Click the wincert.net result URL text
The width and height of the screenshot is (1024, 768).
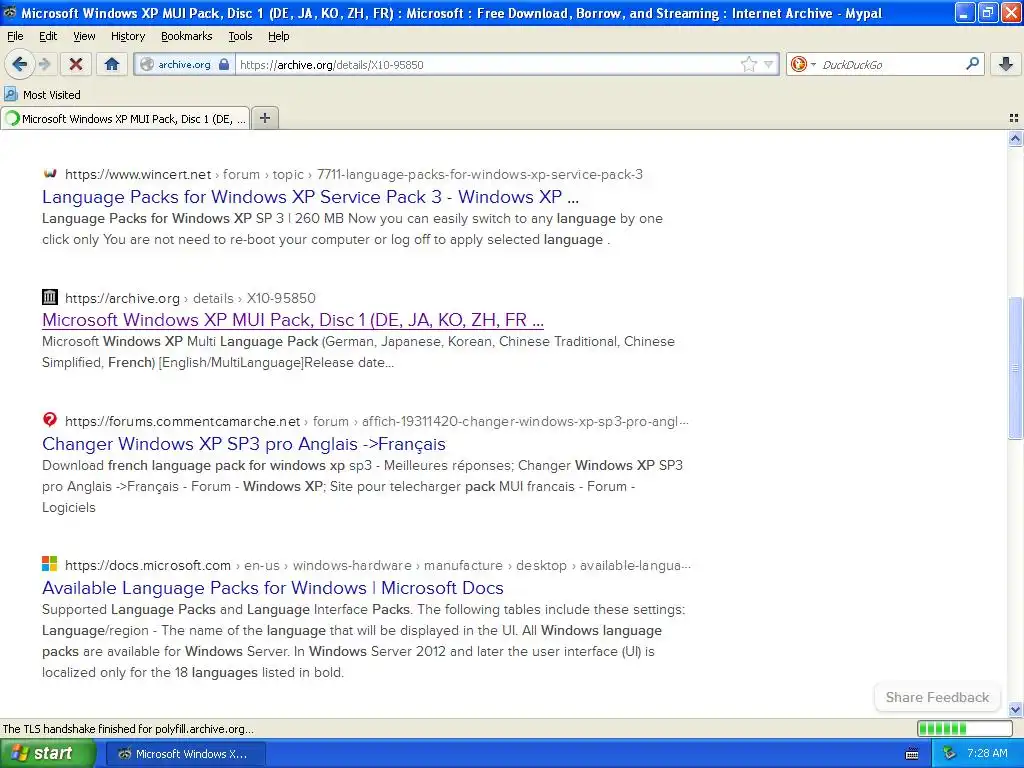tap(353, 174)
